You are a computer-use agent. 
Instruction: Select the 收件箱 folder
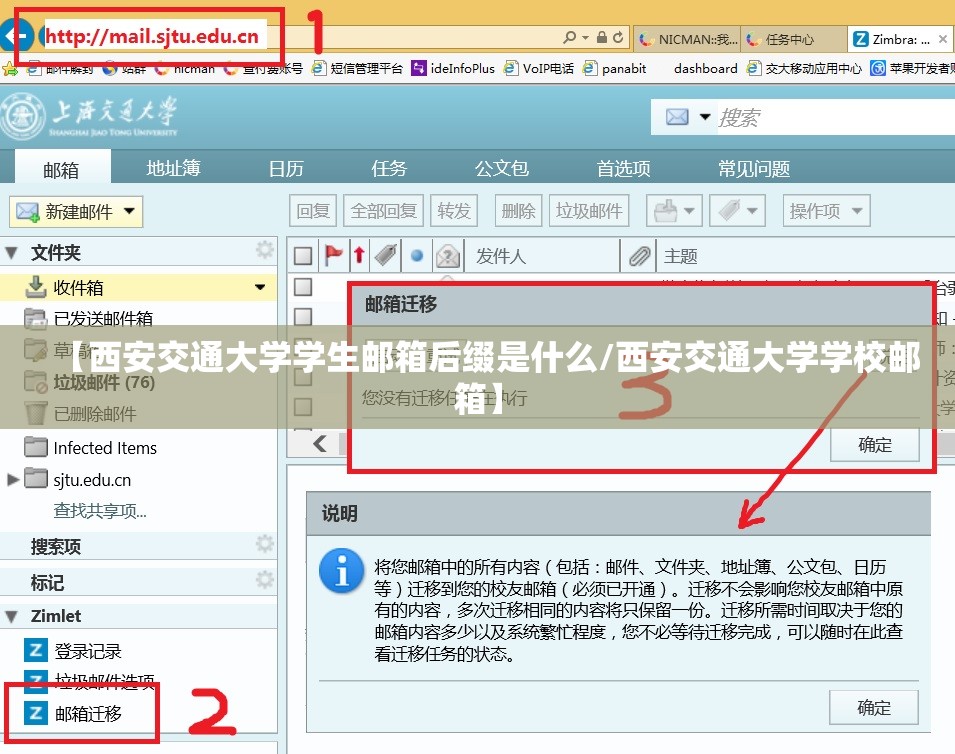[x=138, y=287]
